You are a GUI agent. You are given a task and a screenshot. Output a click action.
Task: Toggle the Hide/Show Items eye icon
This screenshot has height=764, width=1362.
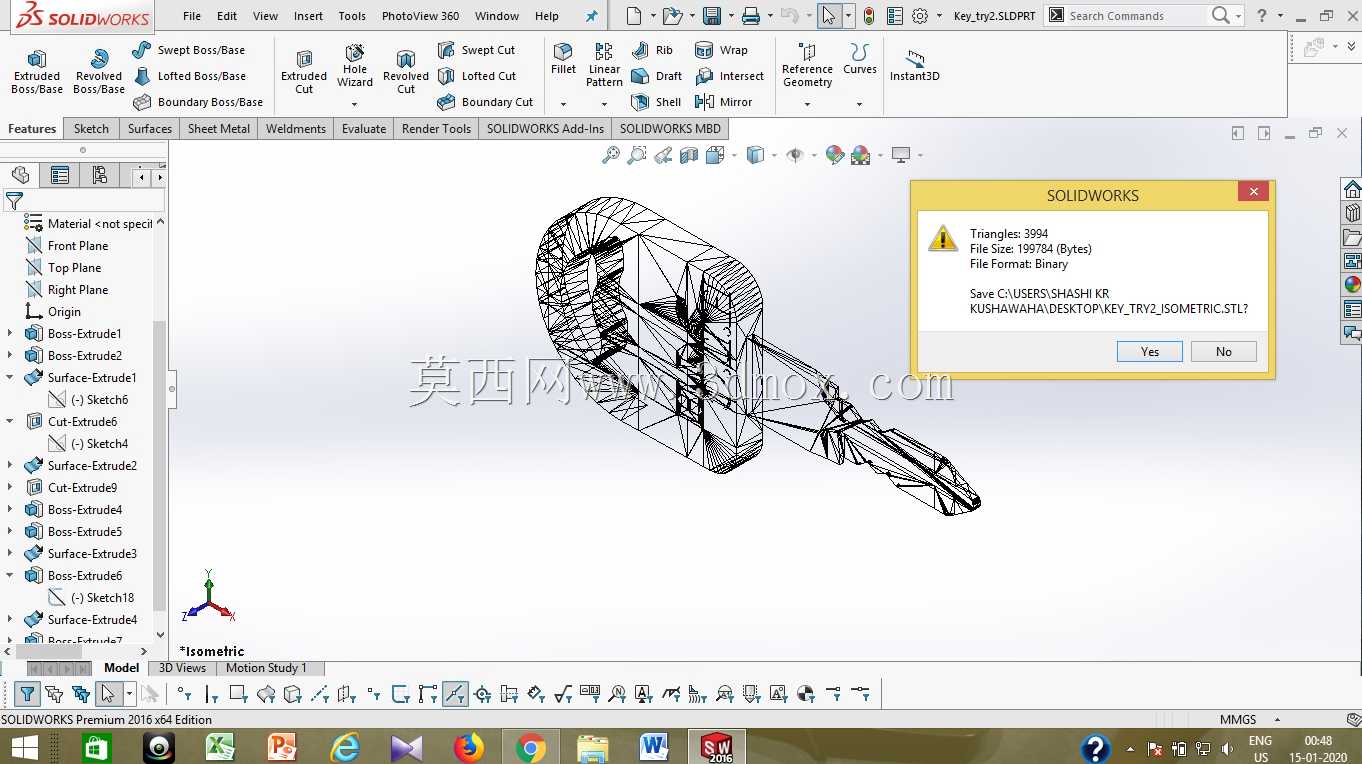795,155
